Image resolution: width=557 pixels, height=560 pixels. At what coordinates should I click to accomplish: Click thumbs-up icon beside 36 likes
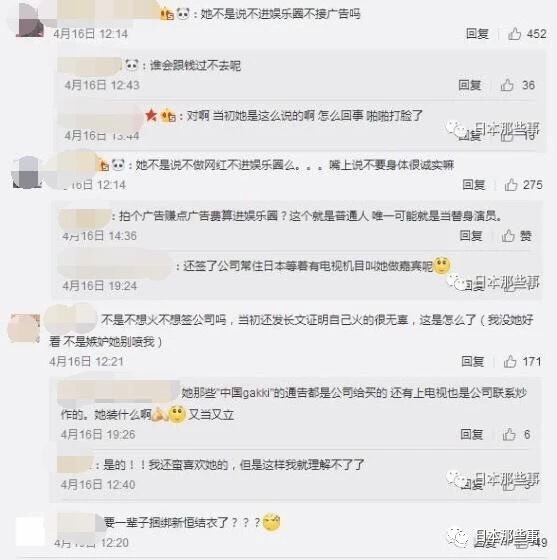click(507, 85)
